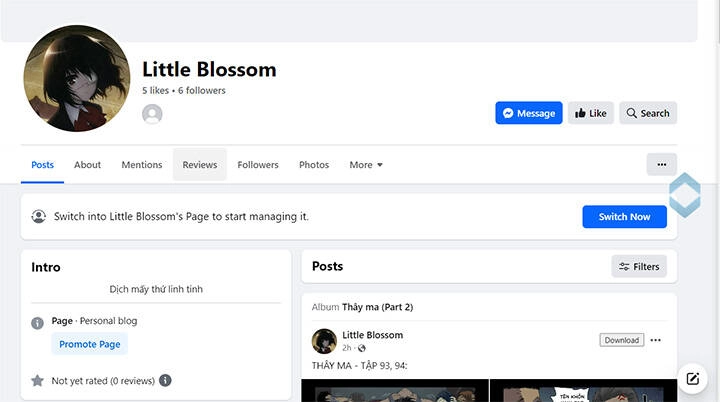Click the Messenger Message button
This screenshot has width=720, height=402.
pyautogui.click(x=528, y=113)
